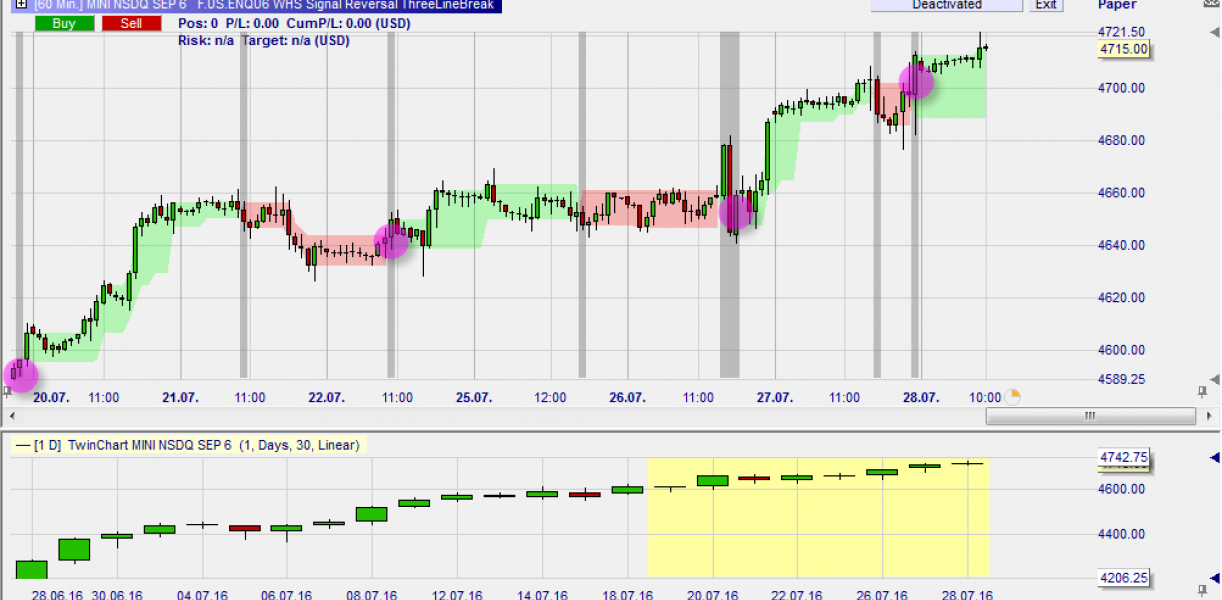Click the 4206.25 price label on TwinChart
This screenshot has width=1222, height=600.
tap(1123, 577)
